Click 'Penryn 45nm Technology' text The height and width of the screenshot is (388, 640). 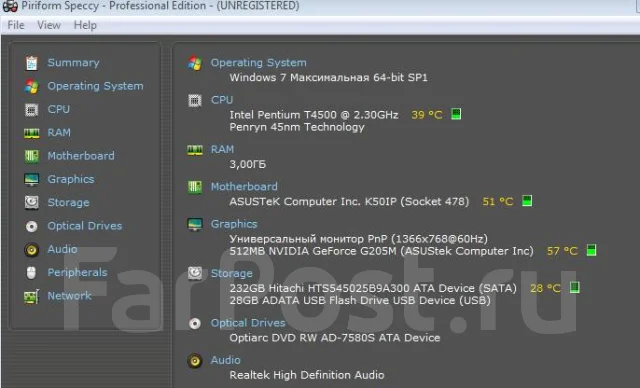pos(297,127)
